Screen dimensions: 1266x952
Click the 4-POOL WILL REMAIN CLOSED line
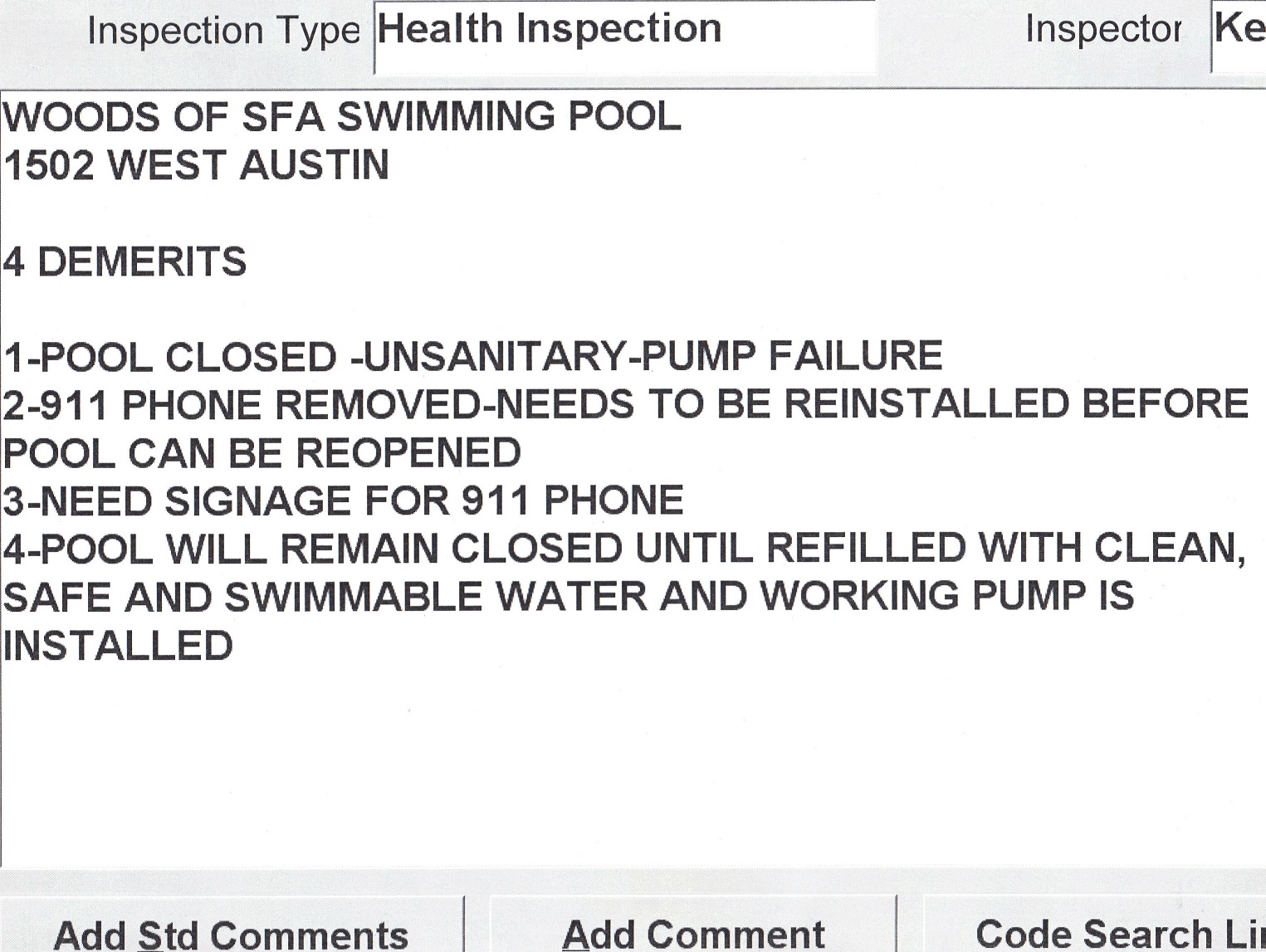pos(624,549)
